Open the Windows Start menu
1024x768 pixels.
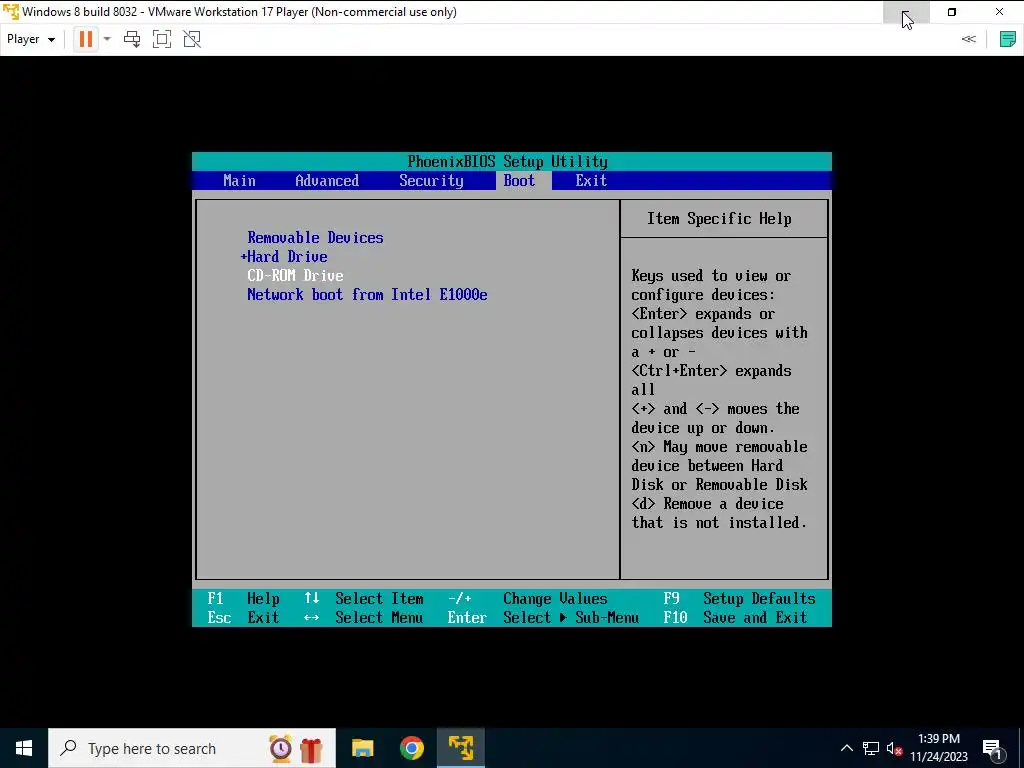pyautogui.click(x=24, y=748)
